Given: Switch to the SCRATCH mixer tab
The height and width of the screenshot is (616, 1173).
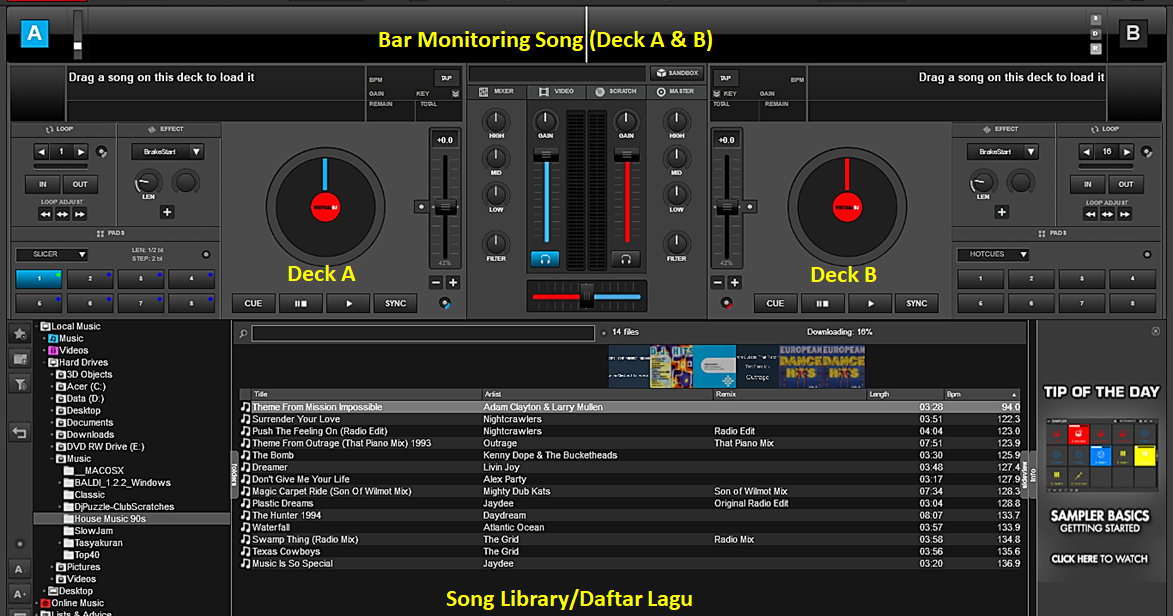Looking at the screenshot, I should (x=621, y=91).
